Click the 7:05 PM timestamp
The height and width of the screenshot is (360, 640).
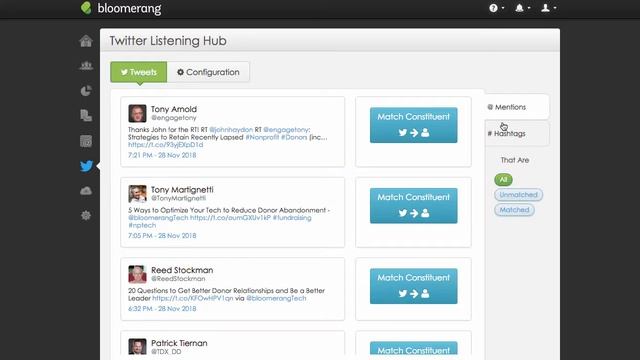(162, 236)
